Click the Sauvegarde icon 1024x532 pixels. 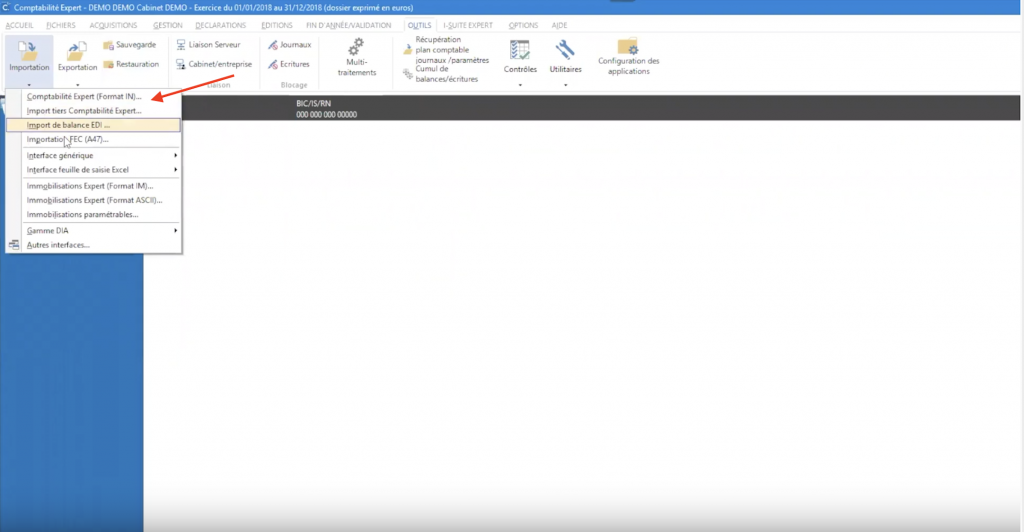[108, 45]
